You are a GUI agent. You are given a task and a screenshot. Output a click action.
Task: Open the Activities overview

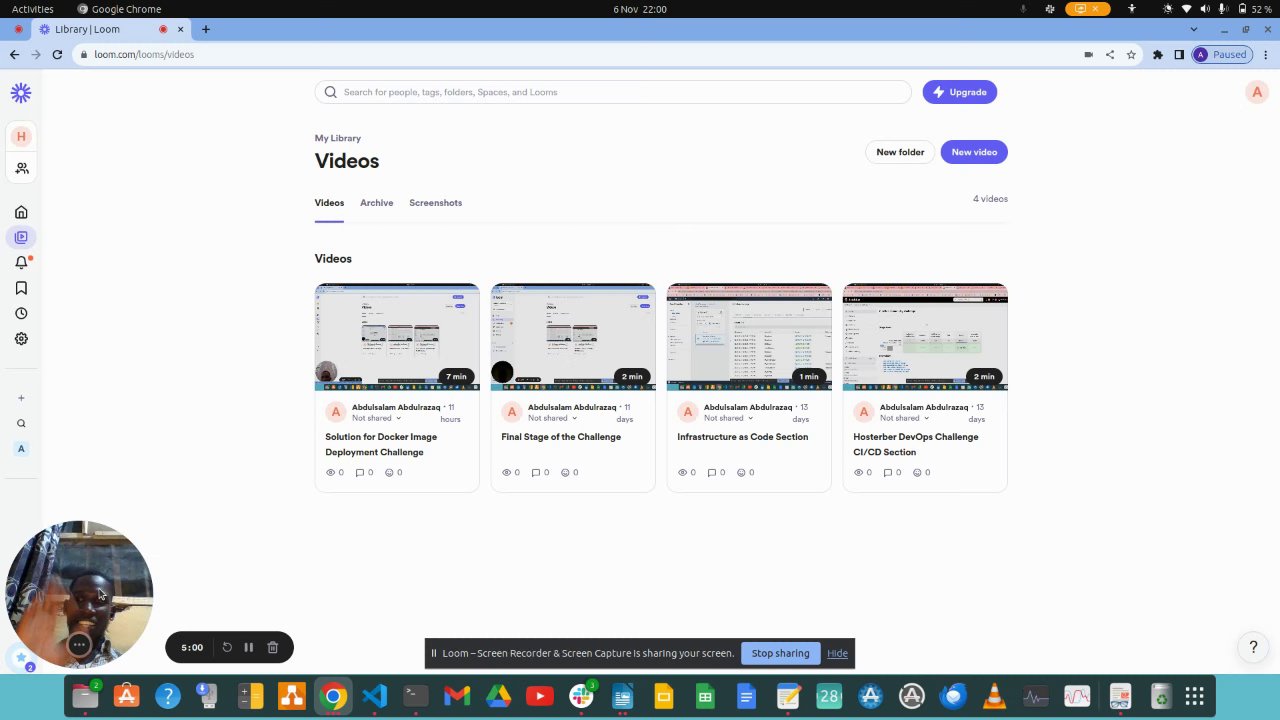click(33, 9)
